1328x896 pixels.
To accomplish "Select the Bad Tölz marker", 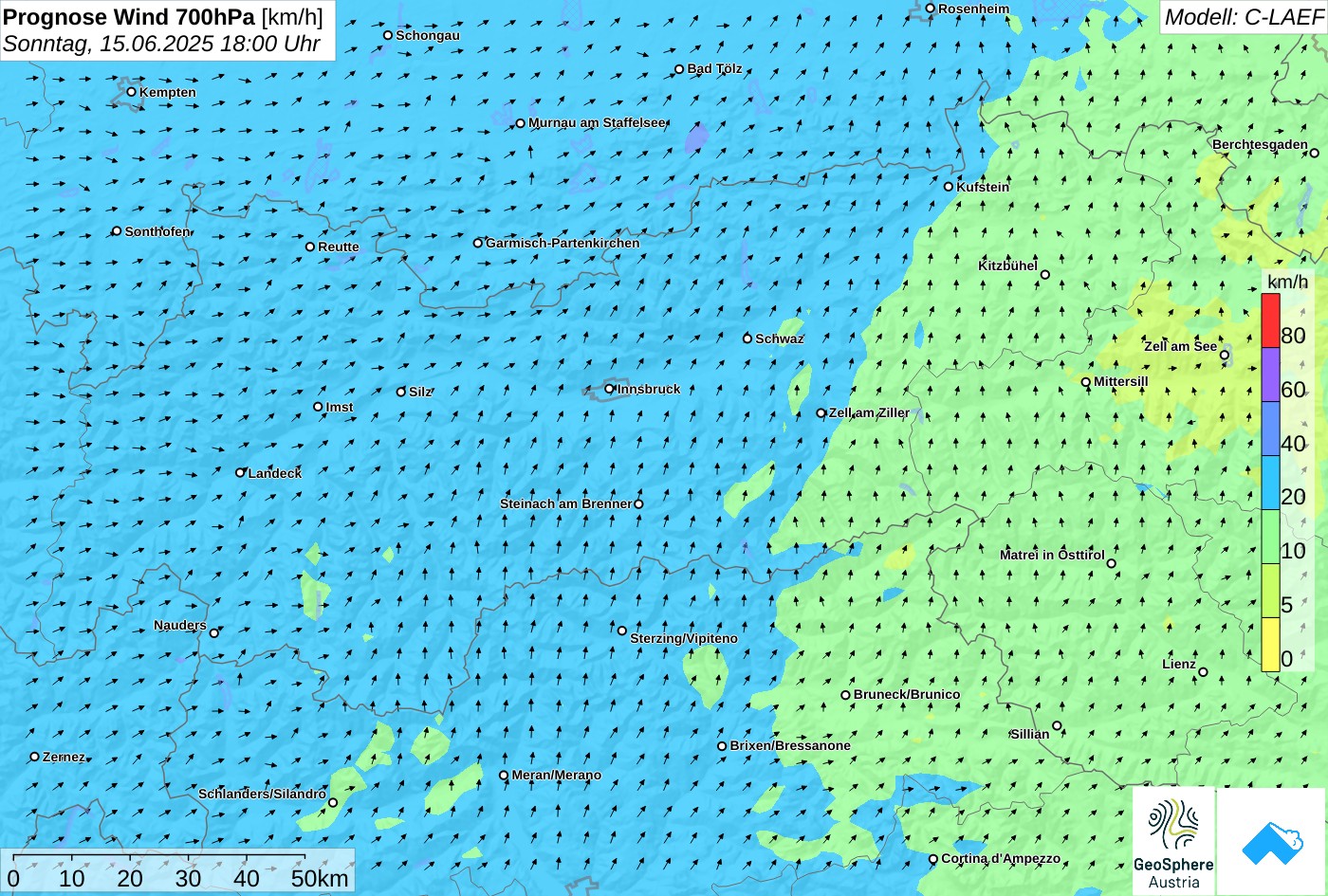I will point(679,69).
